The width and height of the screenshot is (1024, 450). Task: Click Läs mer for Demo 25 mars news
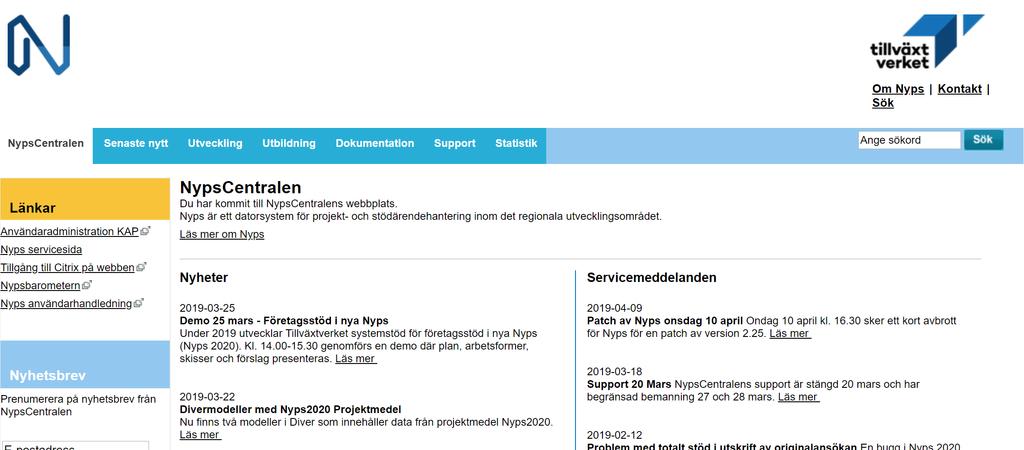pyautogui.click(x=356, y=359)
